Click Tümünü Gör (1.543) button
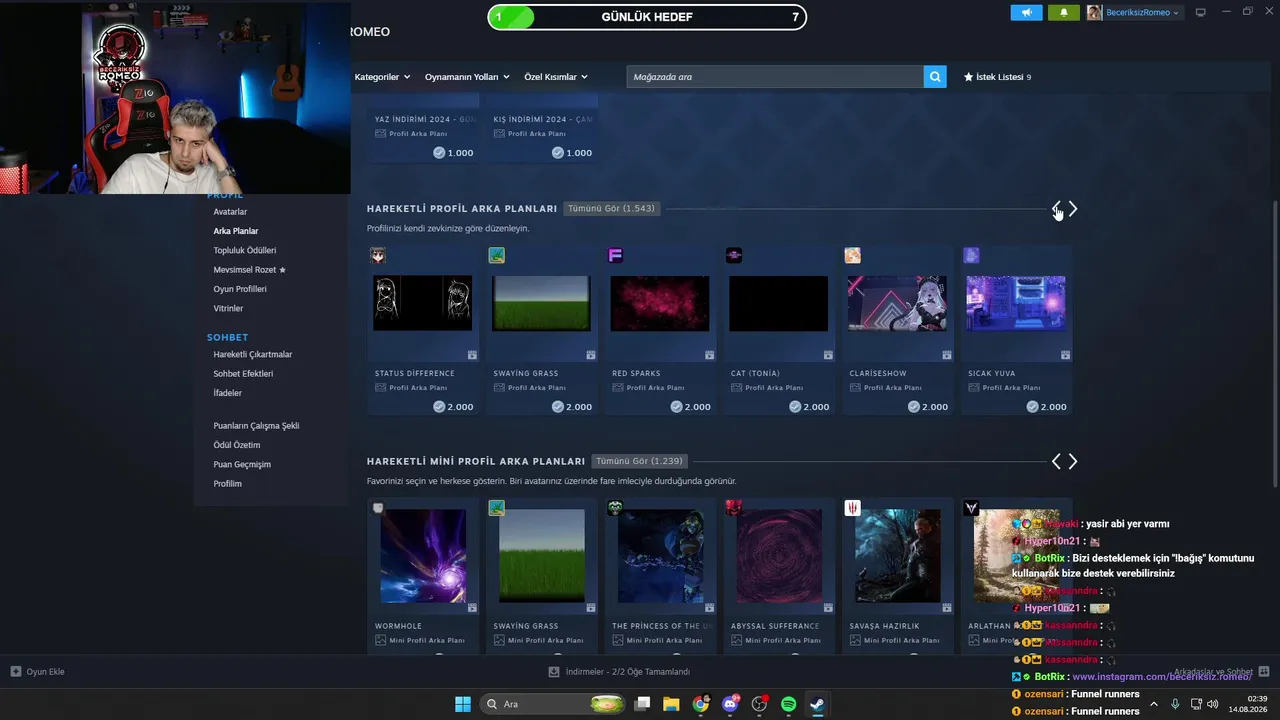The width and height of the screenshot is (1280, 720). [611, 209]
